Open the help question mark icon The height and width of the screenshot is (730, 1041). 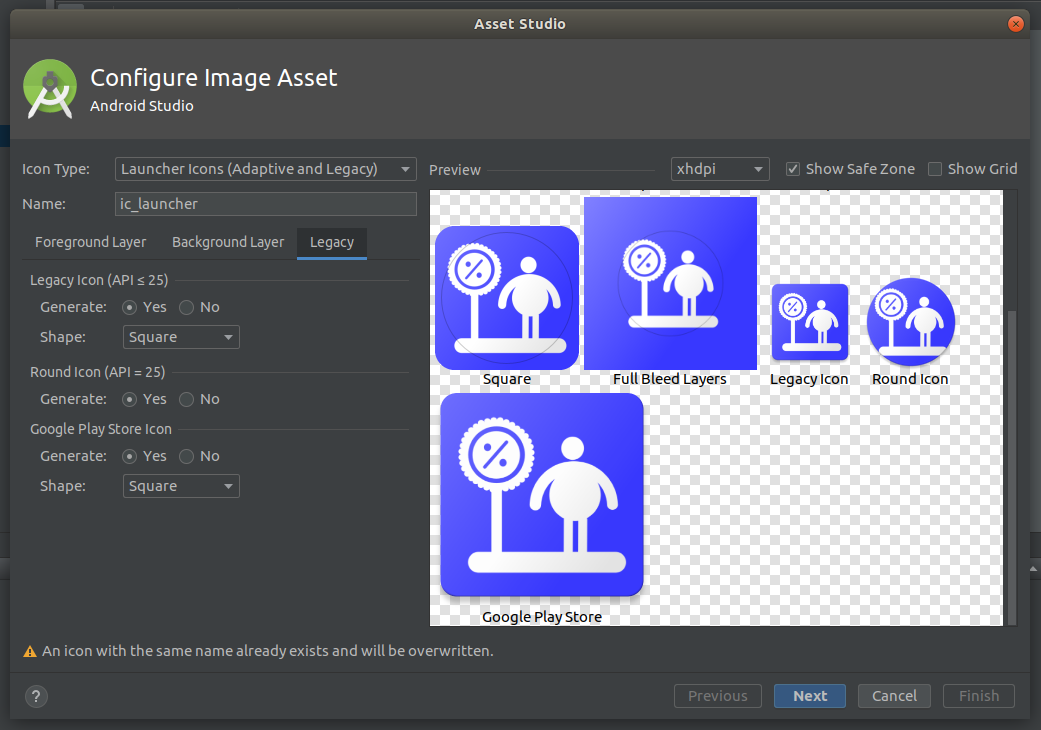(36, 696)
